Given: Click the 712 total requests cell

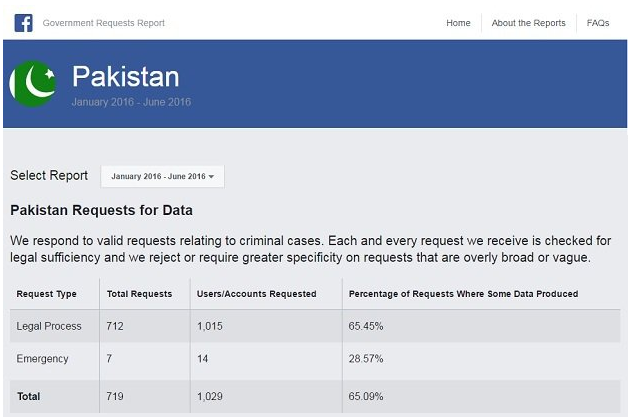Looking at the screenshot, I should [x=115, y=326].
